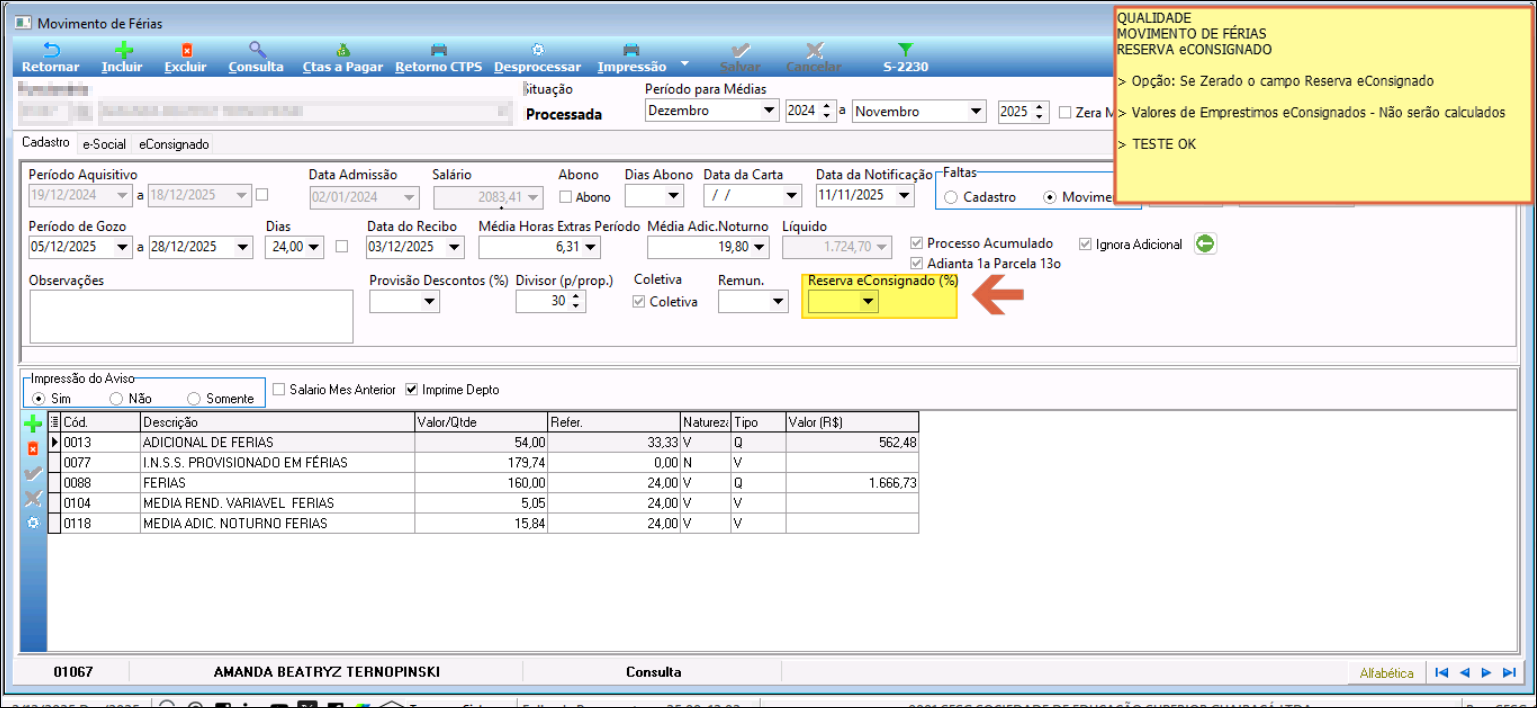Click green arrow beside Ignora Adicional
This screenshot has height=708, width=1537.
[x=1205, y=244]
